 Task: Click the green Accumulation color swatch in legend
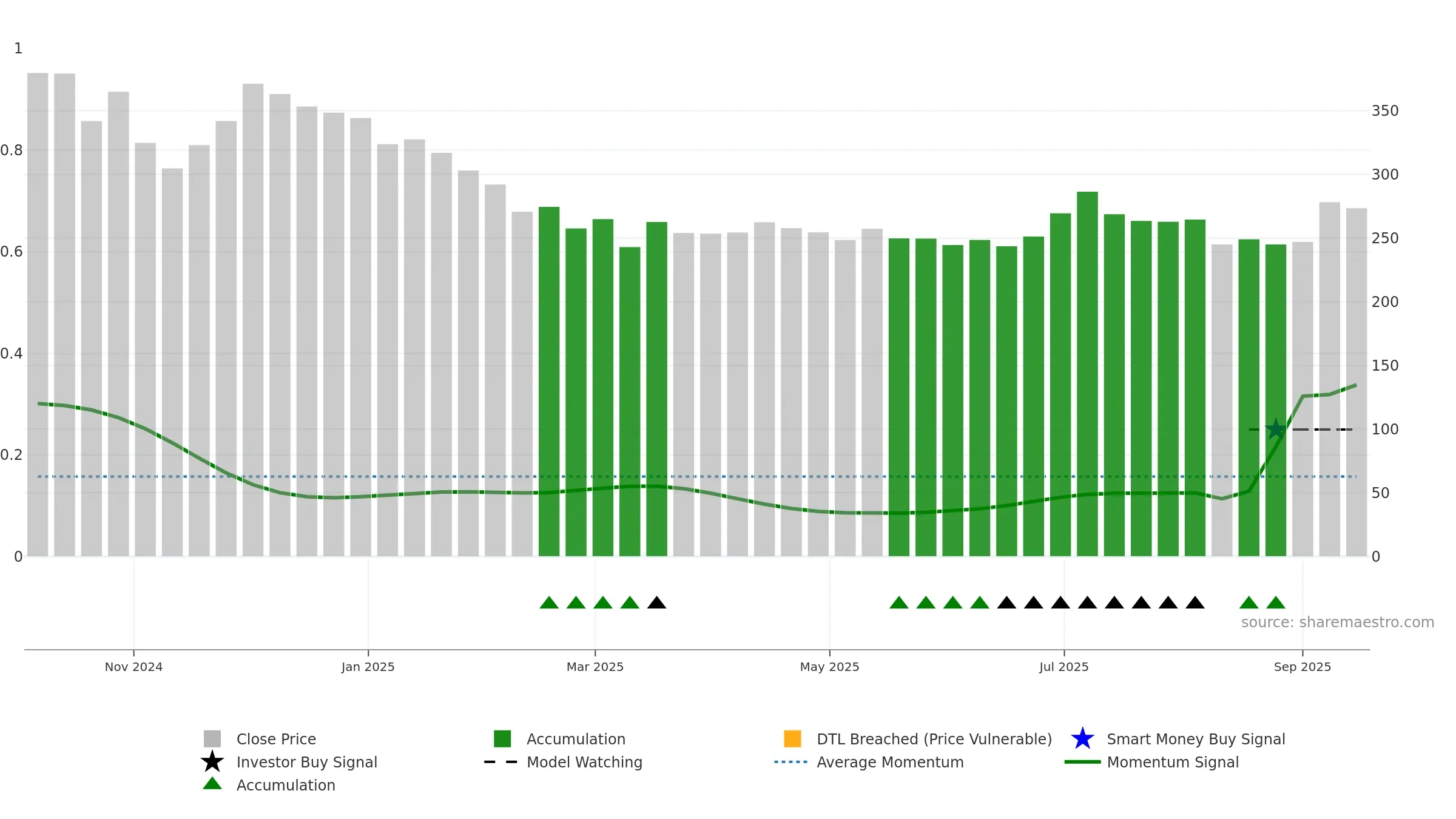[502, 739]
